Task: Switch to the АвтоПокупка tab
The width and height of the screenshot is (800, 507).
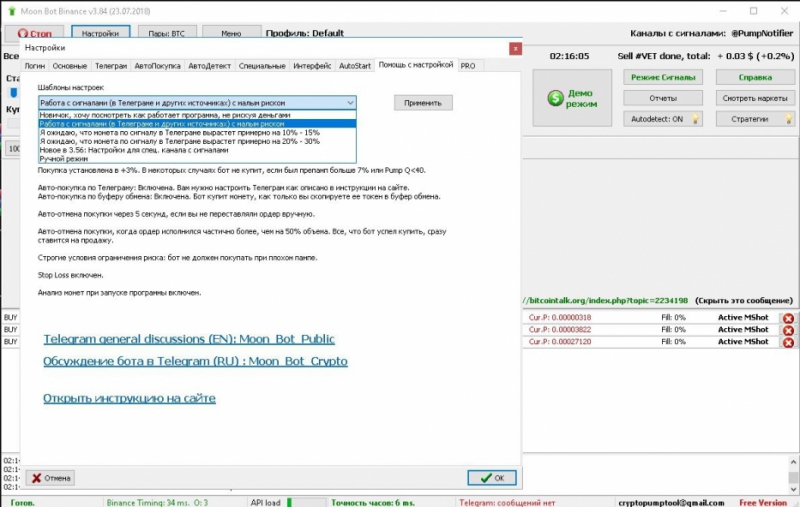Action: (157, 66)
